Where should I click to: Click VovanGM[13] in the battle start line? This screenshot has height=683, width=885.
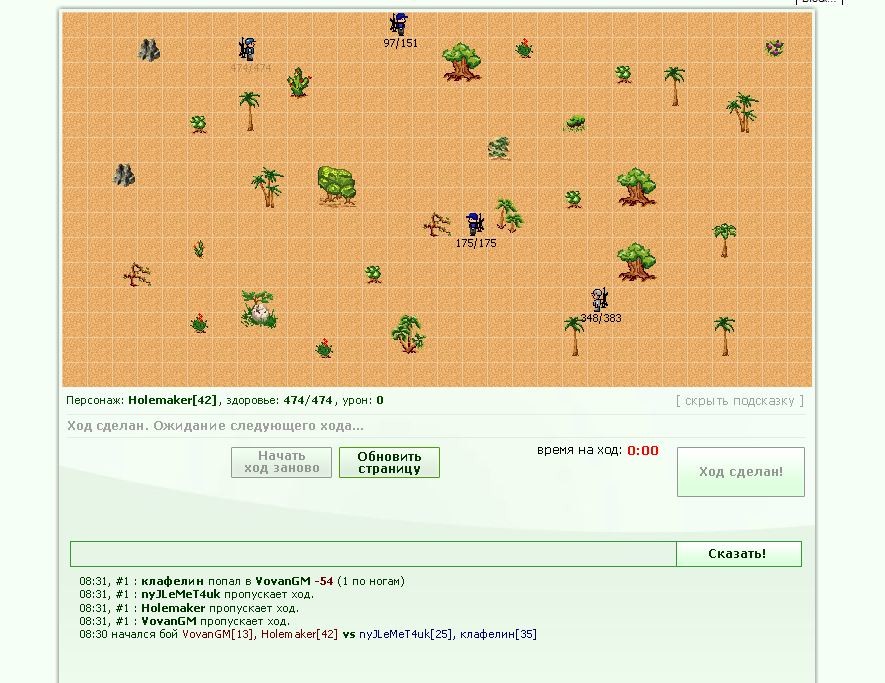coord(217,634)
